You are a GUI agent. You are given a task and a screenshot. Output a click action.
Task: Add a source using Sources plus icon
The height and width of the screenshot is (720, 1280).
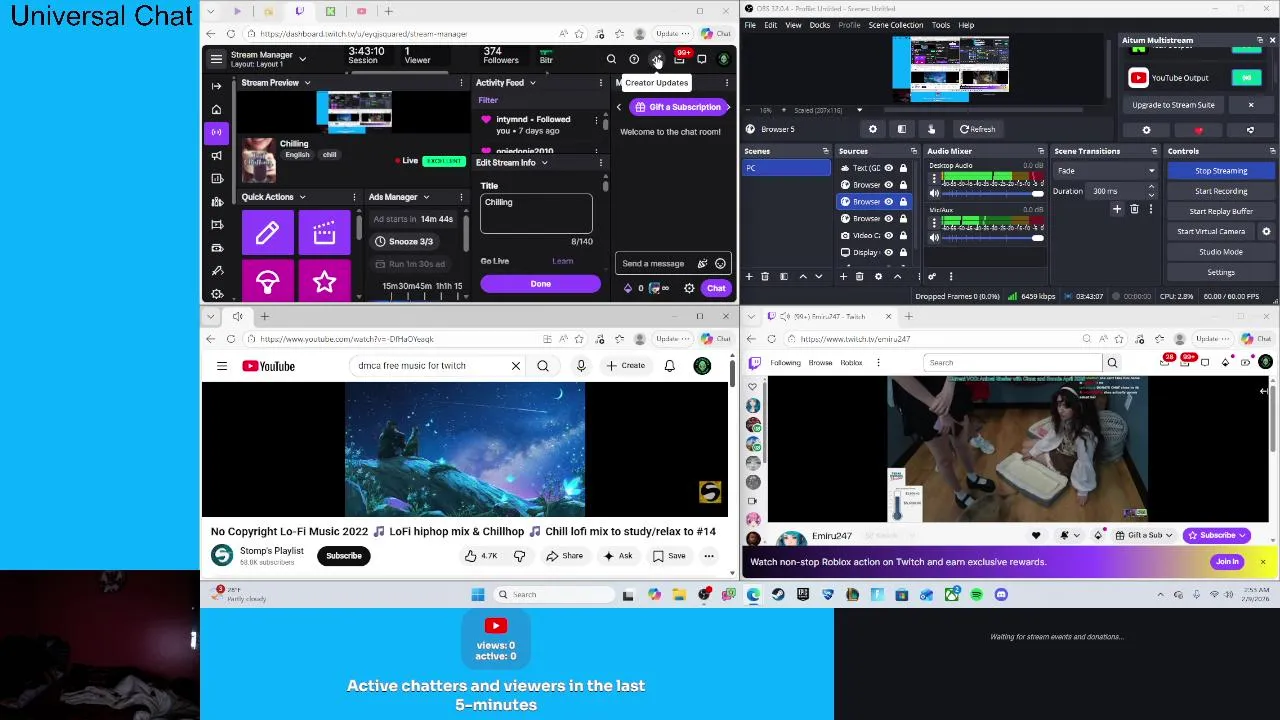click(x=844, y=276)
